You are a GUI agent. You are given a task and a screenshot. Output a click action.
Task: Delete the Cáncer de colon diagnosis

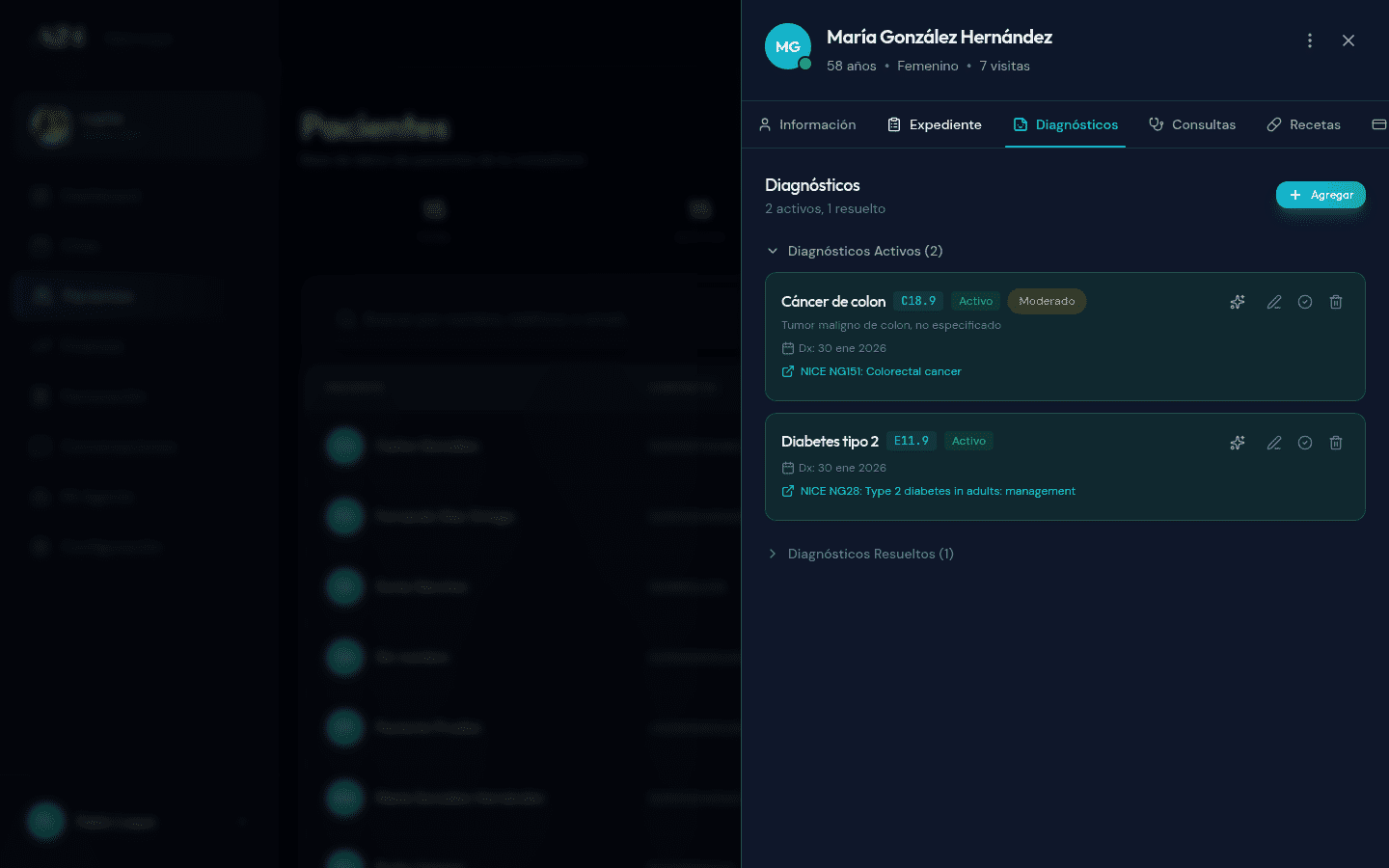pyautogui.click(x=1336, y=302)
